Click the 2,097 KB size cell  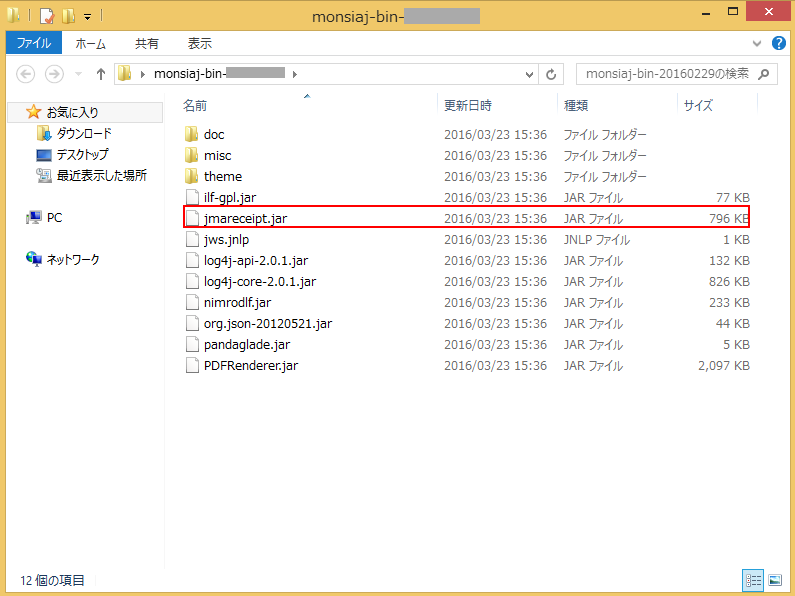pyautogui.click(x=724, y=365)
